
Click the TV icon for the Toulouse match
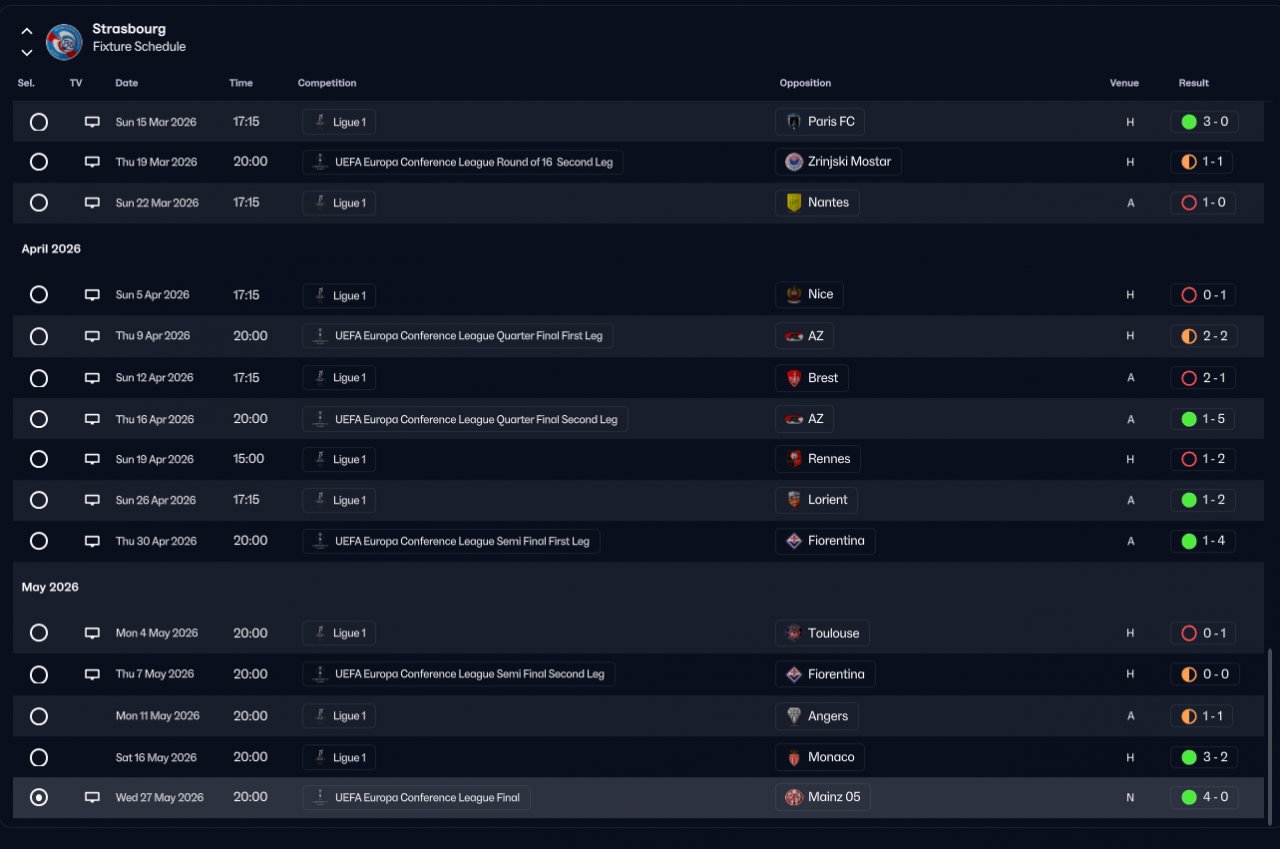(x=92, y=633)
